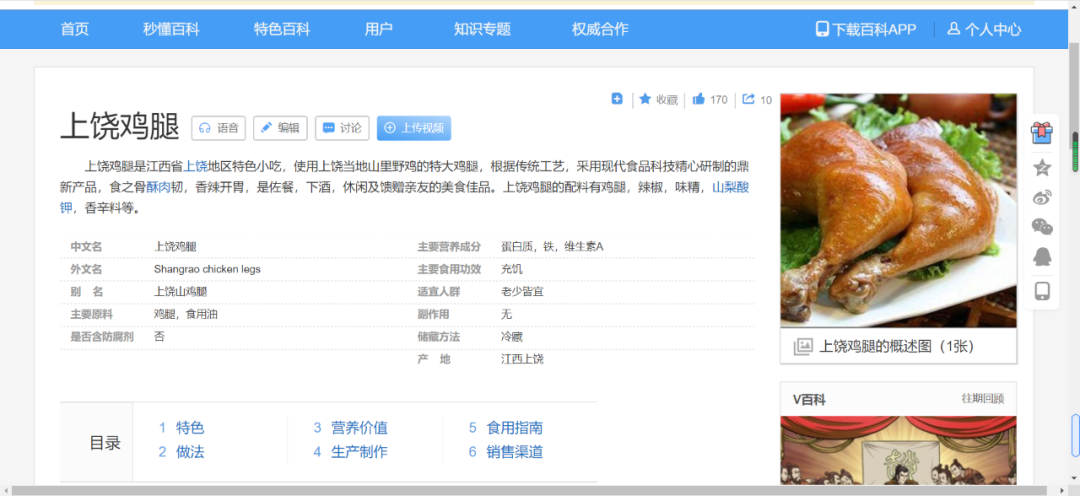
Task: Like the article with thumbs-up icon
Action: coord(699,99)
